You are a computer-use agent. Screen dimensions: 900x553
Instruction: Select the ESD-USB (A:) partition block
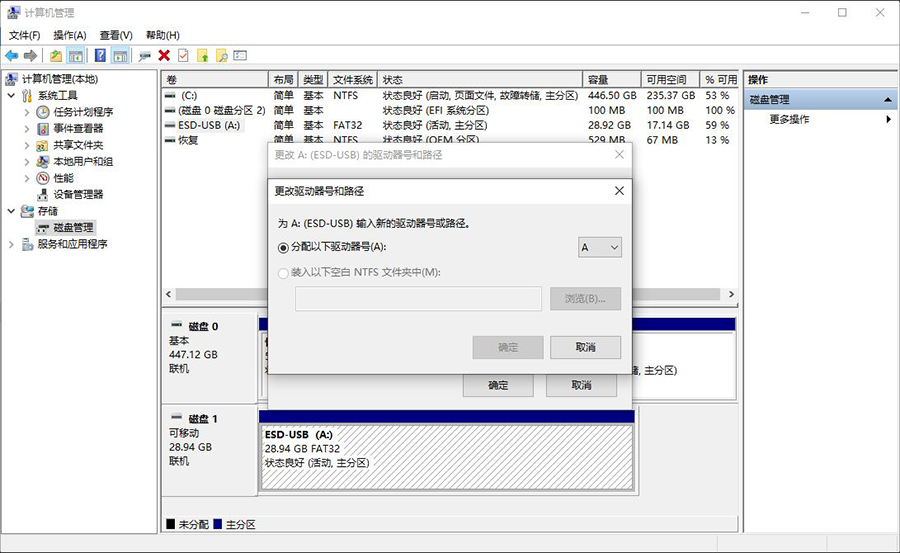click(447, 457)
